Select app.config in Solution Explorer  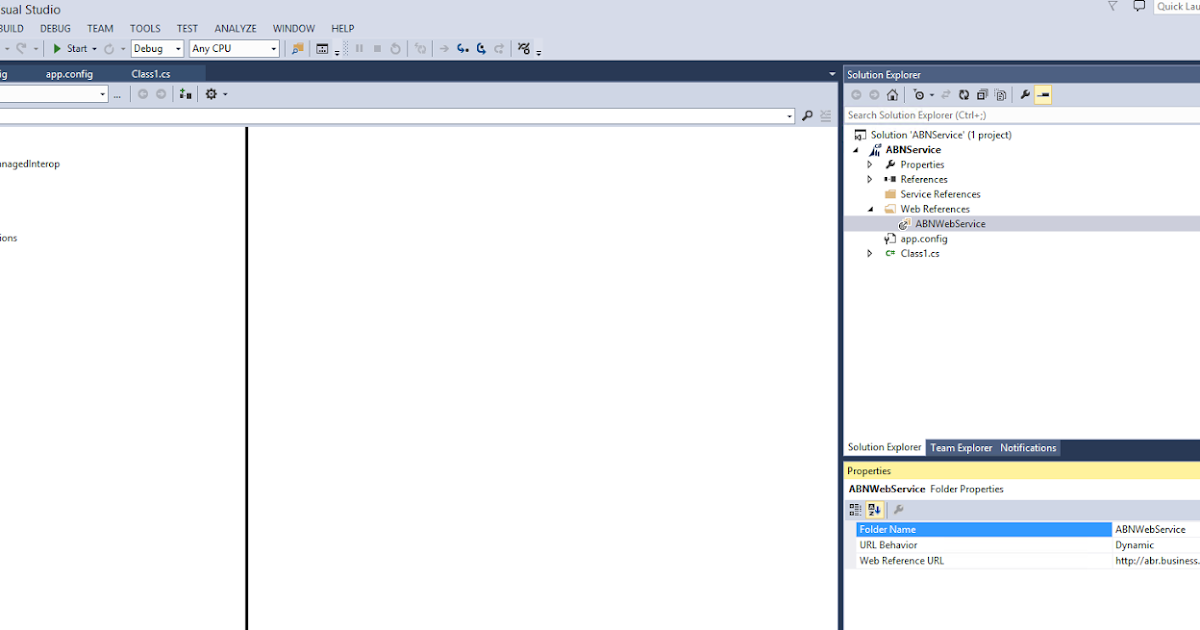point(924,239)
